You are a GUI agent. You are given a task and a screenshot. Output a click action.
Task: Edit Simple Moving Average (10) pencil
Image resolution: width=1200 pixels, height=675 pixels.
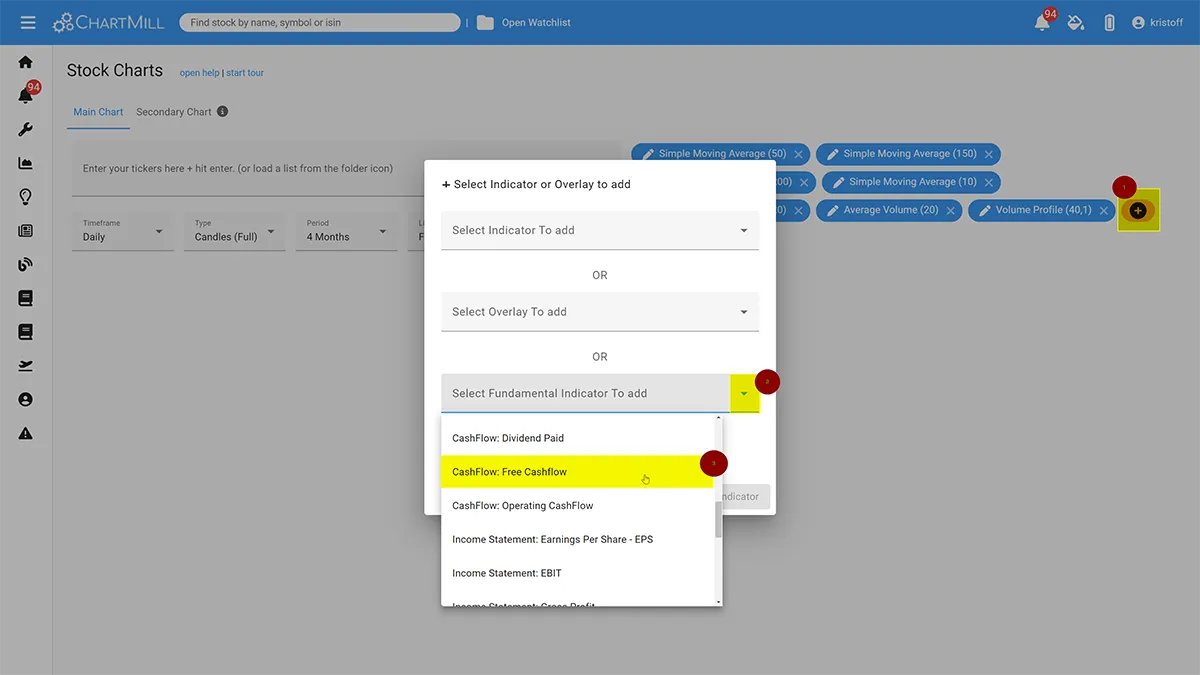click(x=838, y=182)
